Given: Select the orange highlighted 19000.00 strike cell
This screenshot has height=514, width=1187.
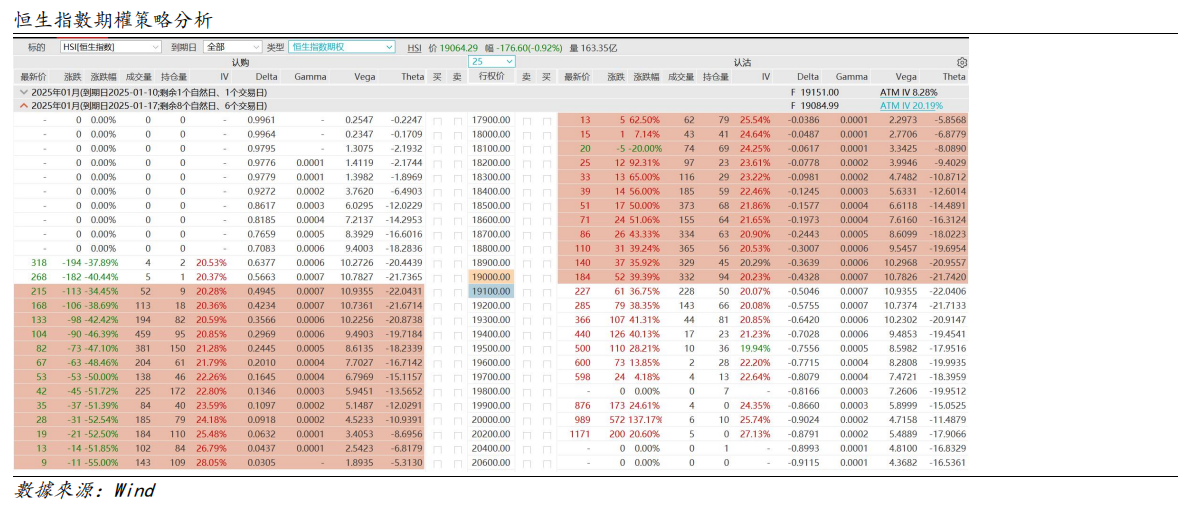Looking at the screenshot, I should (x=491, y=277).
